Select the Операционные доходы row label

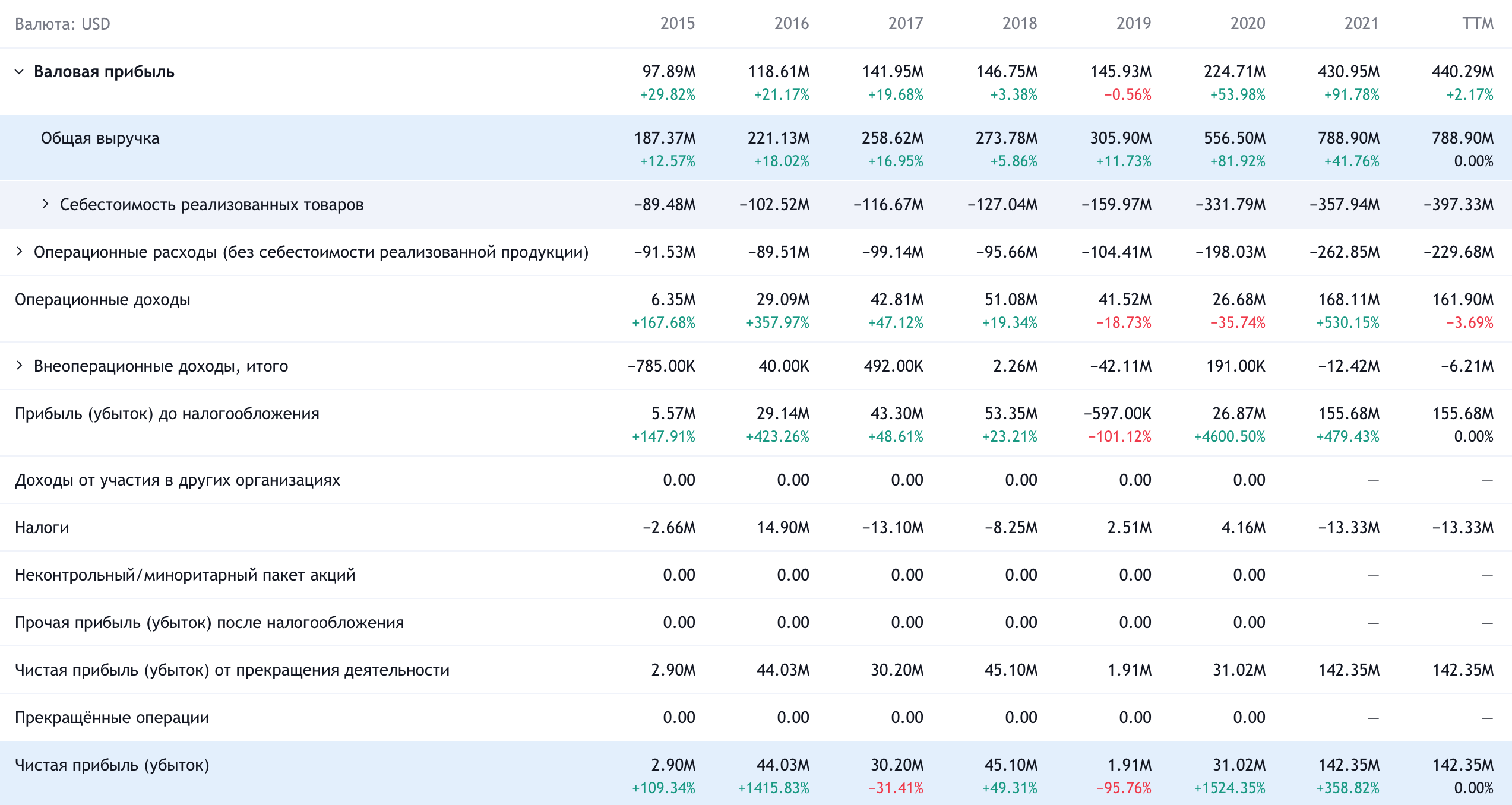103,300
